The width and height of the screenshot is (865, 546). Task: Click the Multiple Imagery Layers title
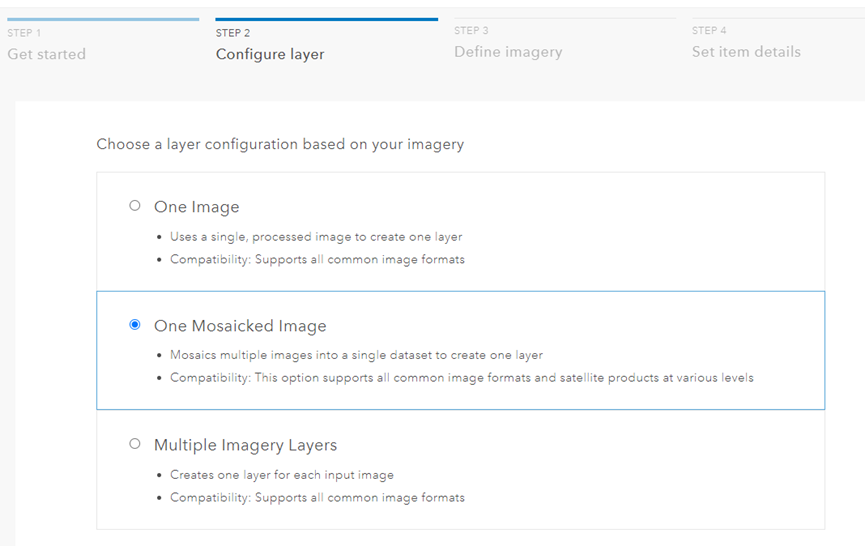(x=245, y=445)
